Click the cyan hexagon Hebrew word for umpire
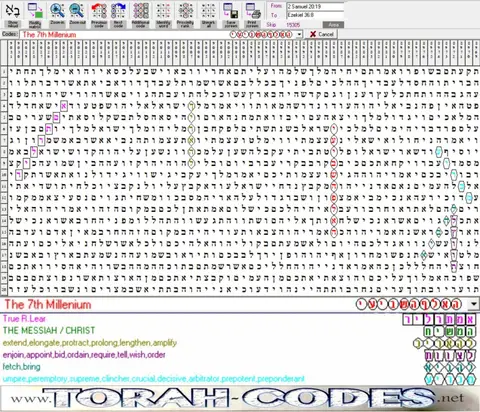480x412 pixels. click(450, 379)
